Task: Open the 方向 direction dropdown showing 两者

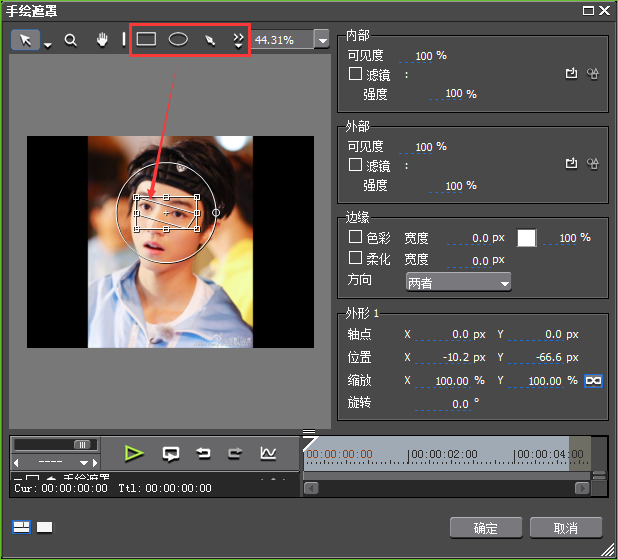Action: (458, 283)
